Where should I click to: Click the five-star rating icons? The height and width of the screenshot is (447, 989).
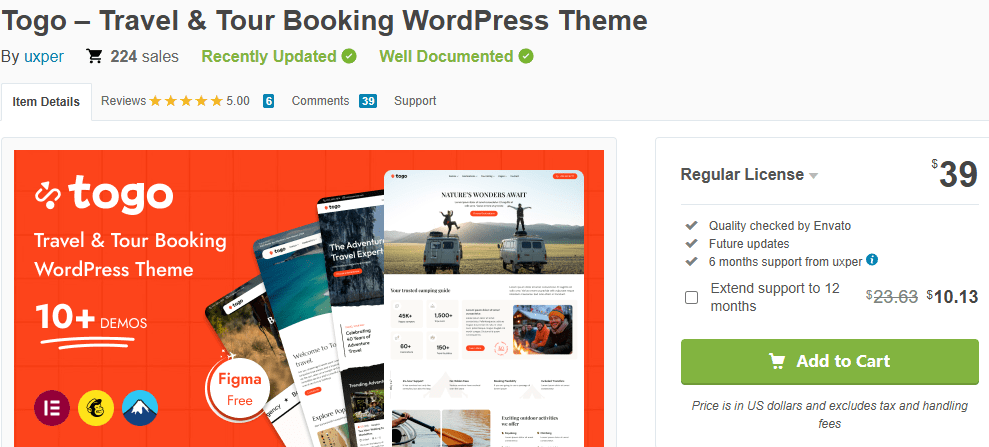[x=186, y=101]
